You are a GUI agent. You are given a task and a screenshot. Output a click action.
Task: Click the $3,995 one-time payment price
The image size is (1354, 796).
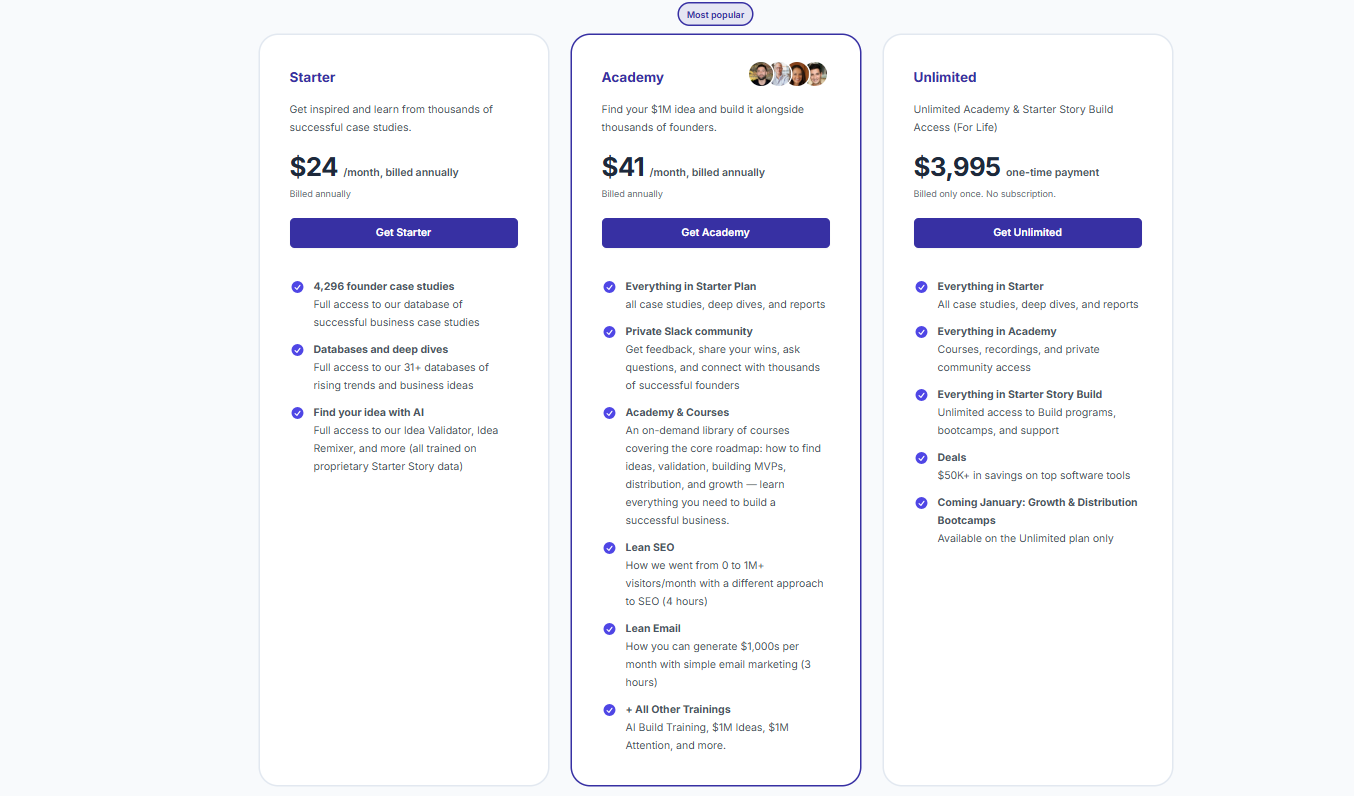tap(957, 167)
